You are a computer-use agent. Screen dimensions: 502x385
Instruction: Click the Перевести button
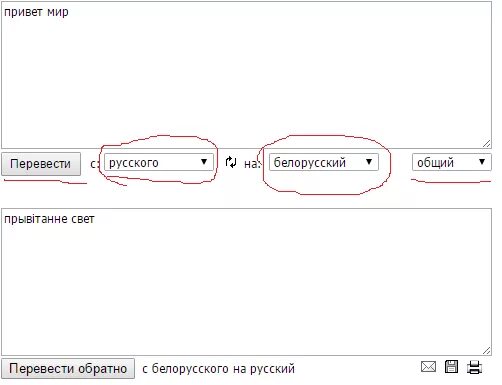click(41, 164)
